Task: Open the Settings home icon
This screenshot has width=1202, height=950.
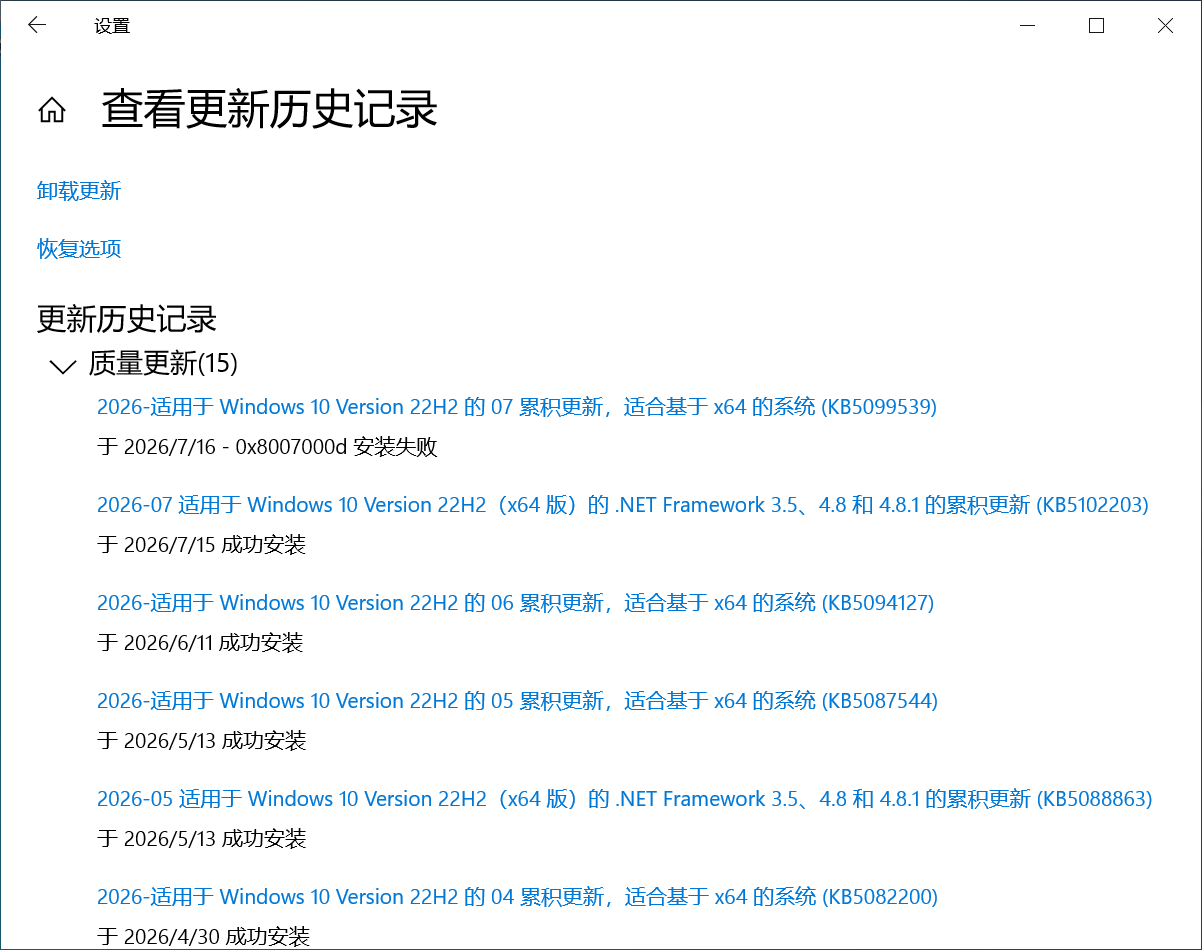Action: pos(52,110)
